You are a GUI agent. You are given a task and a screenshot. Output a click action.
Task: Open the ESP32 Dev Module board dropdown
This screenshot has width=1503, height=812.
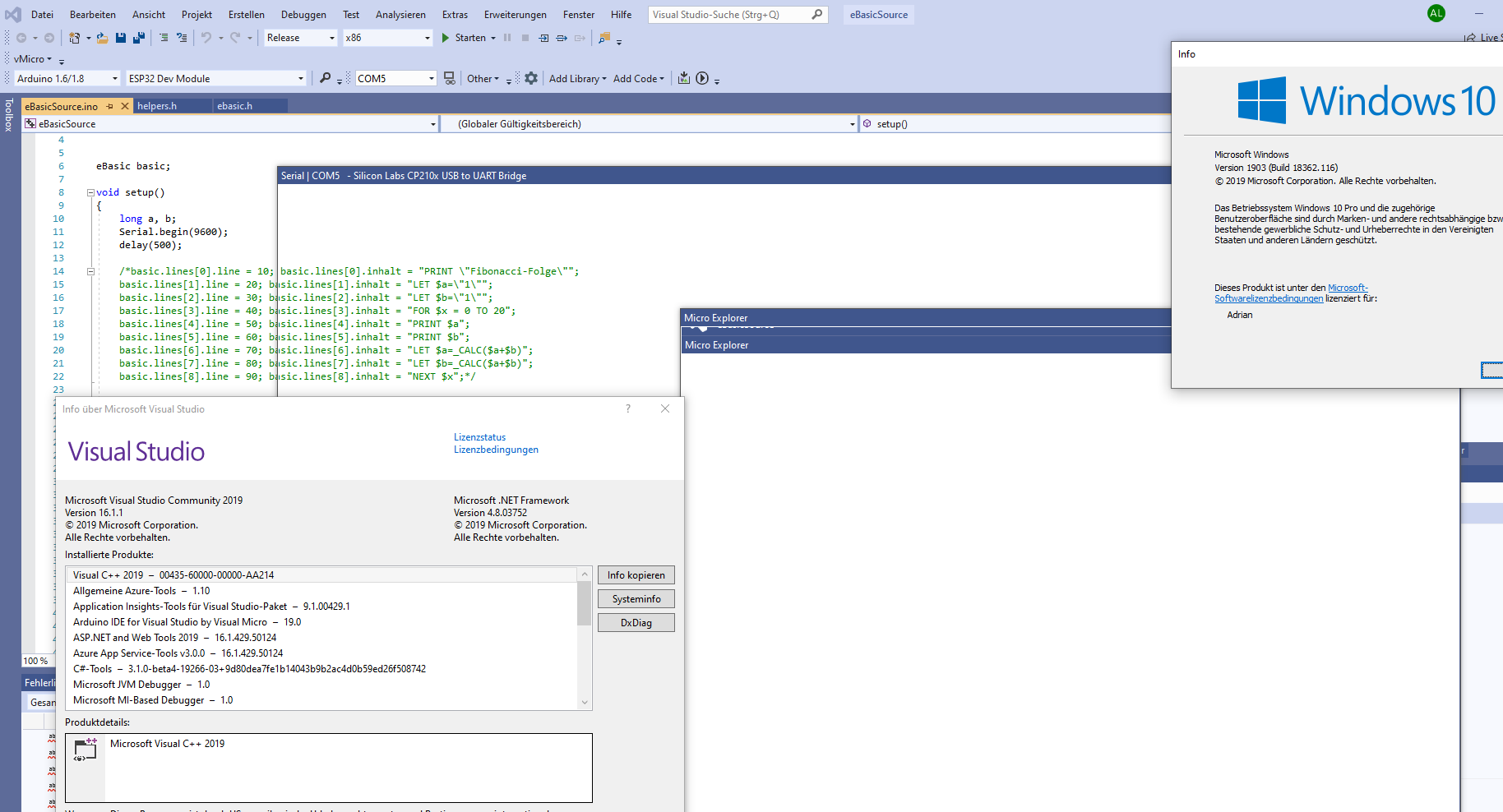[x=216, y=78]
